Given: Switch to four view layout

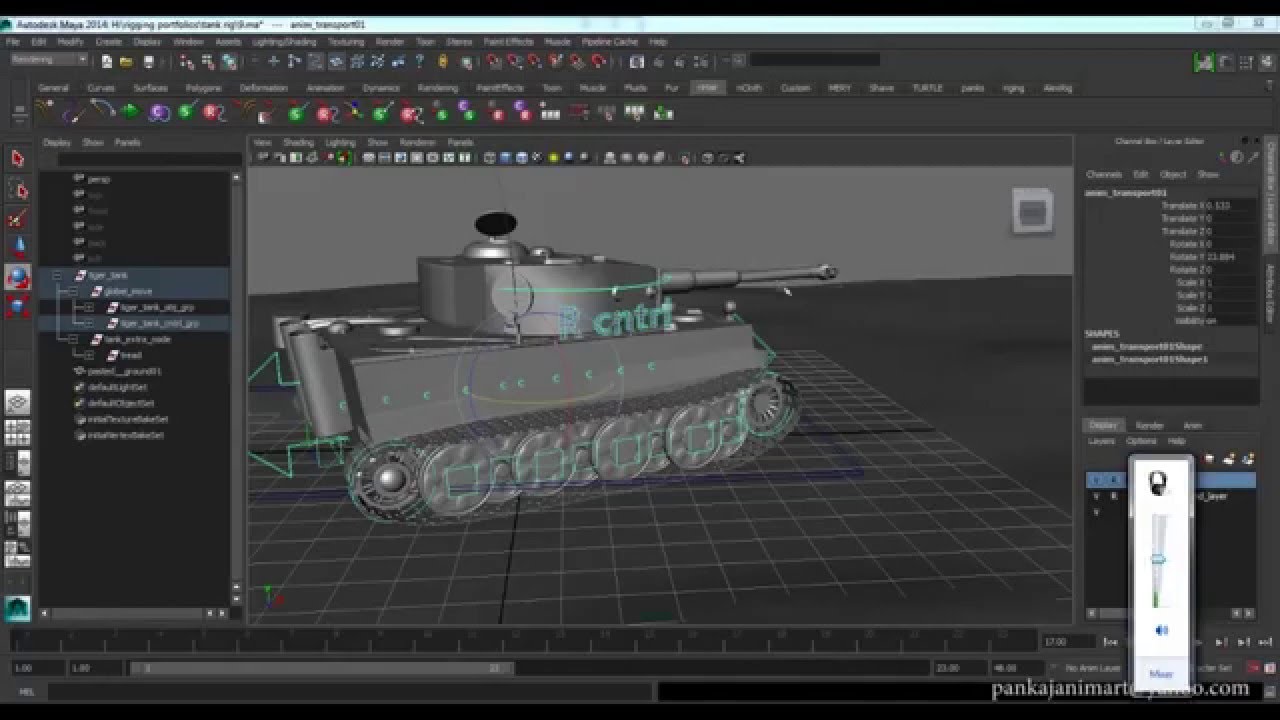Looking at the screenshot, I should click(x=17, y=433).
